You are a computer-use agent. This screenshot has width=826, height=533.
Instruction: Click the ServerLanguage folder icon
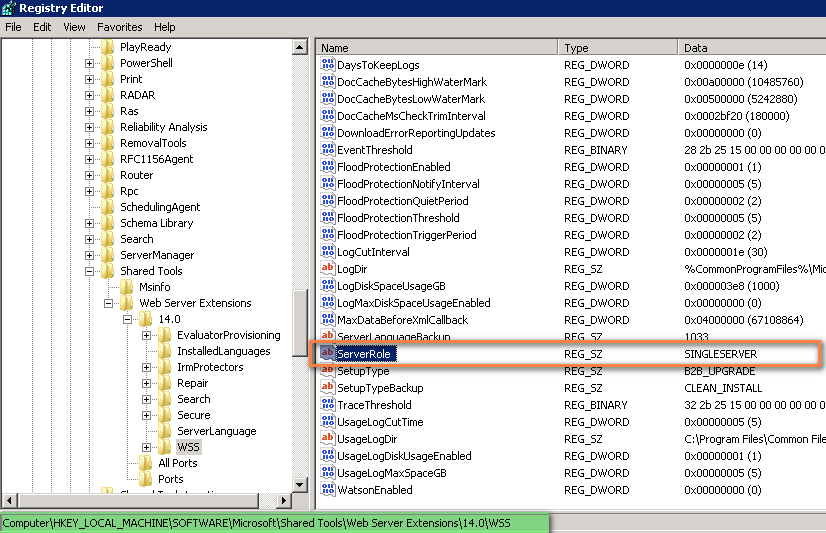164,431
